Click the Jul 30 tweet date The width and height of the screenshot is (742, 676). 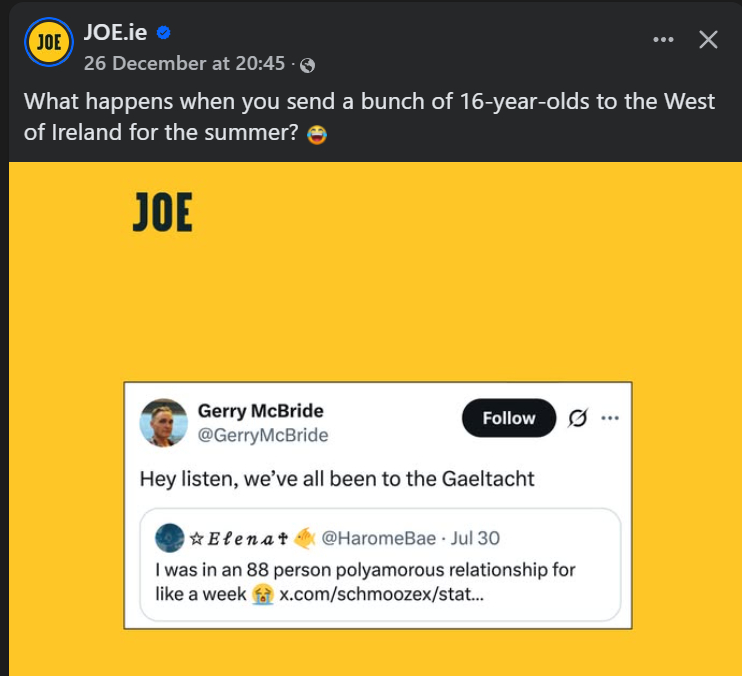coord(475,539)
